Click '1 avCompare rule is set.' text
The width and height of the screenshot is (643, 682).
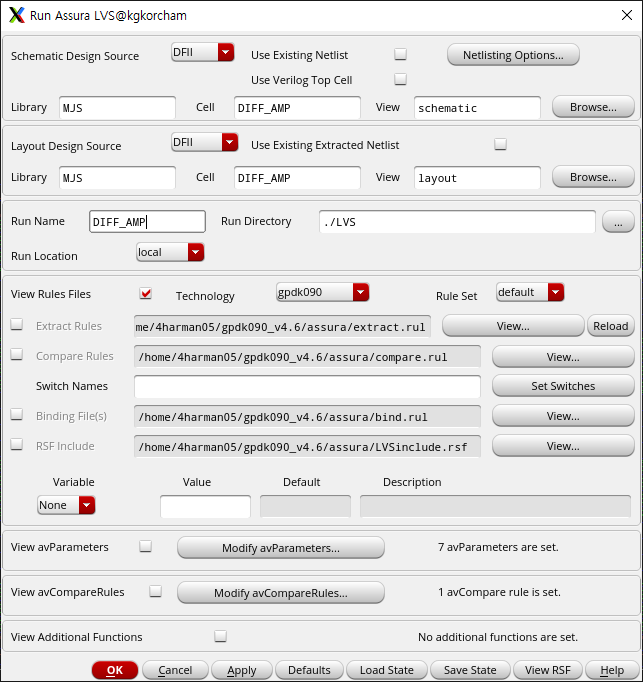pos(499,592)
